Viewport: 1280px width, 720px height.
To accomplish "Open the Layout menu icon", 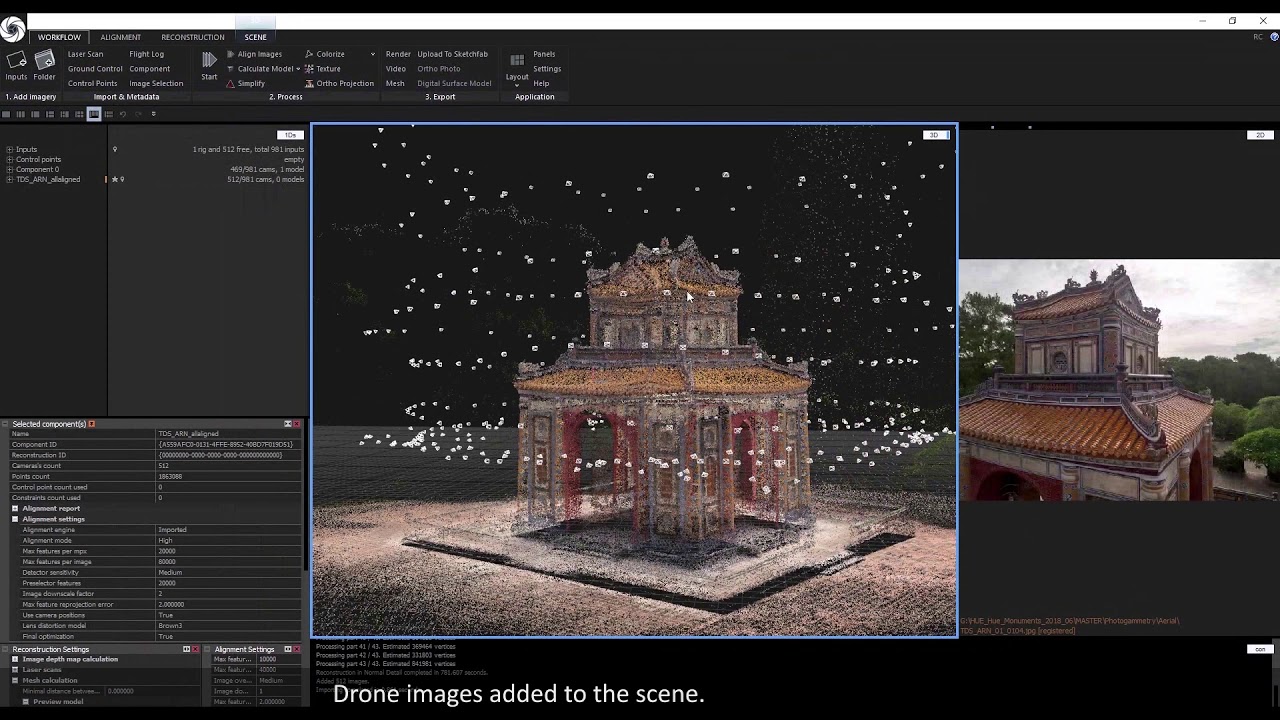I will point(517,62).
